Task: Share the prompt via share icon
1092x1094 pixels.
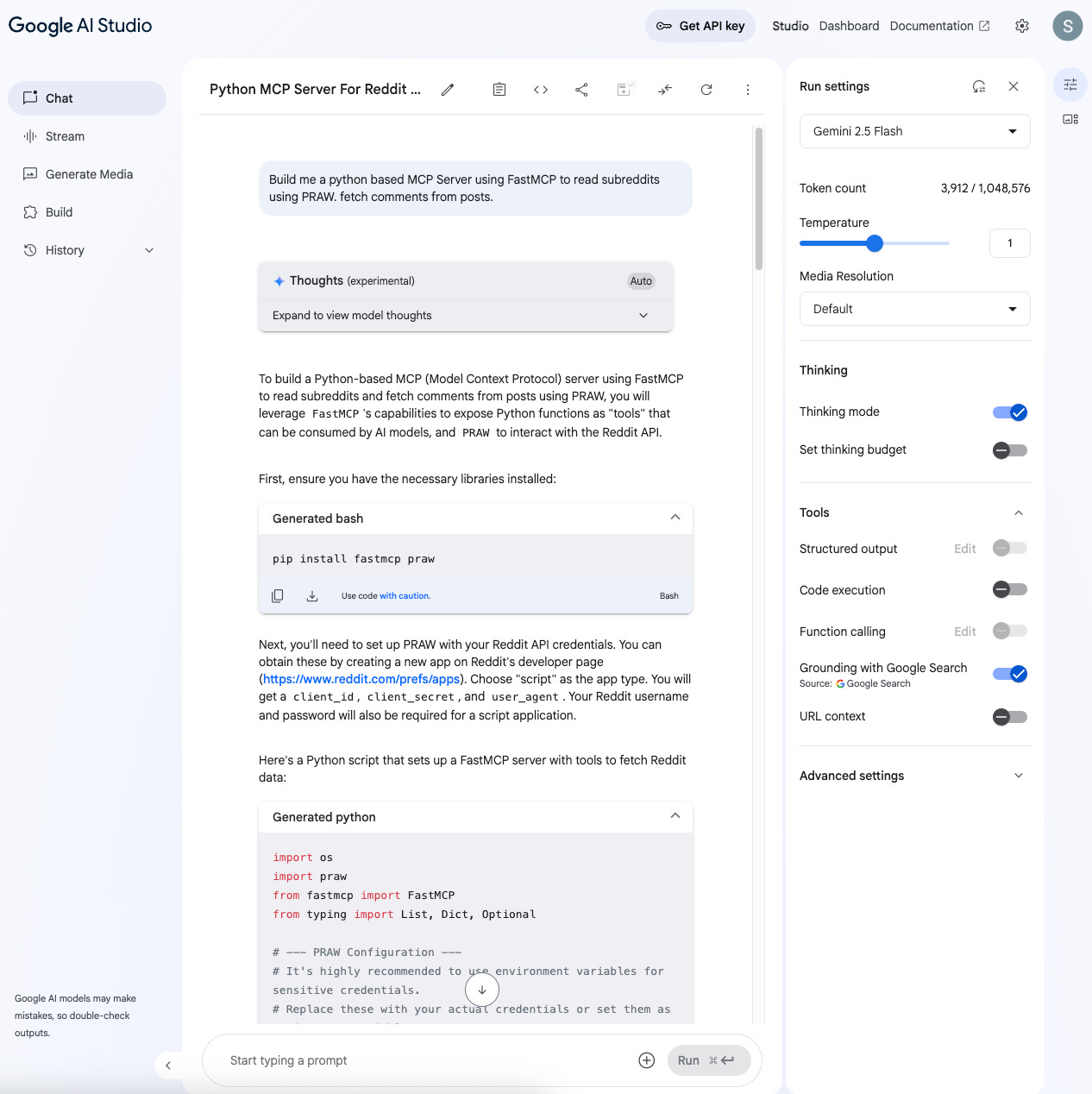Action: point(582,90)
